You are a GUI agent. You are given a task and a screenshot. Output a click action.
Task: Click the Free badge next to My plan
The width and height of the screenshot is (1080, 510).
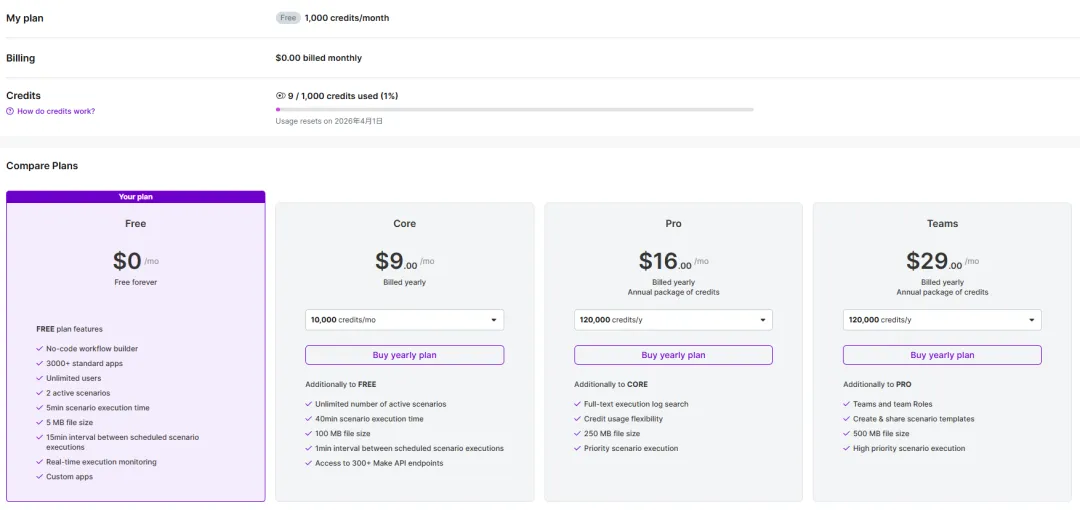click(x=288, y=18)
